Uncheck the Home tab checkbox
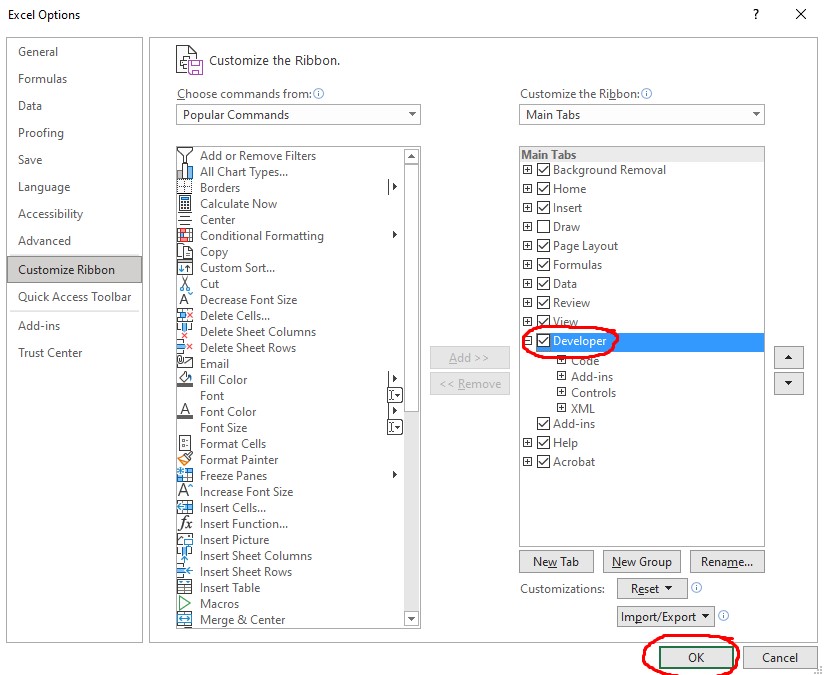 click(x=543, y=189)
